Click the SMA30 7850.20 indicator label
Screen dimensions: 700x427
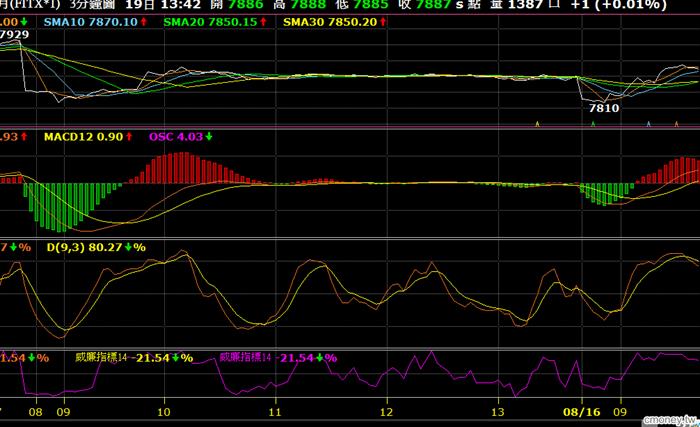pyautogui.click(x=335, y=22)
